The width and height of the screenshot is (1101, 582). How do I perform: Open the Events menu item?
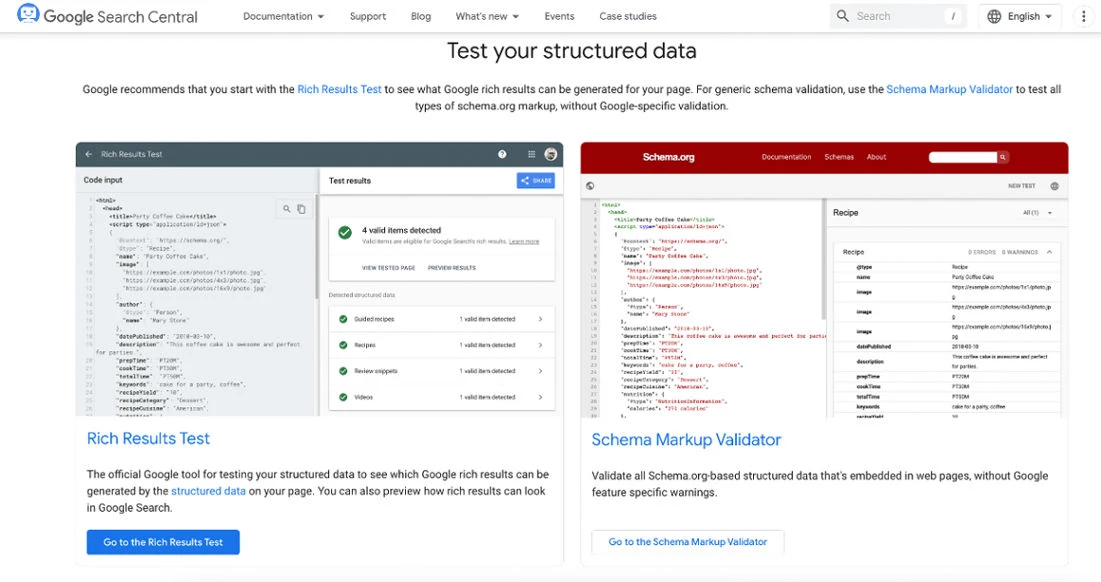(x=560, y=16)
